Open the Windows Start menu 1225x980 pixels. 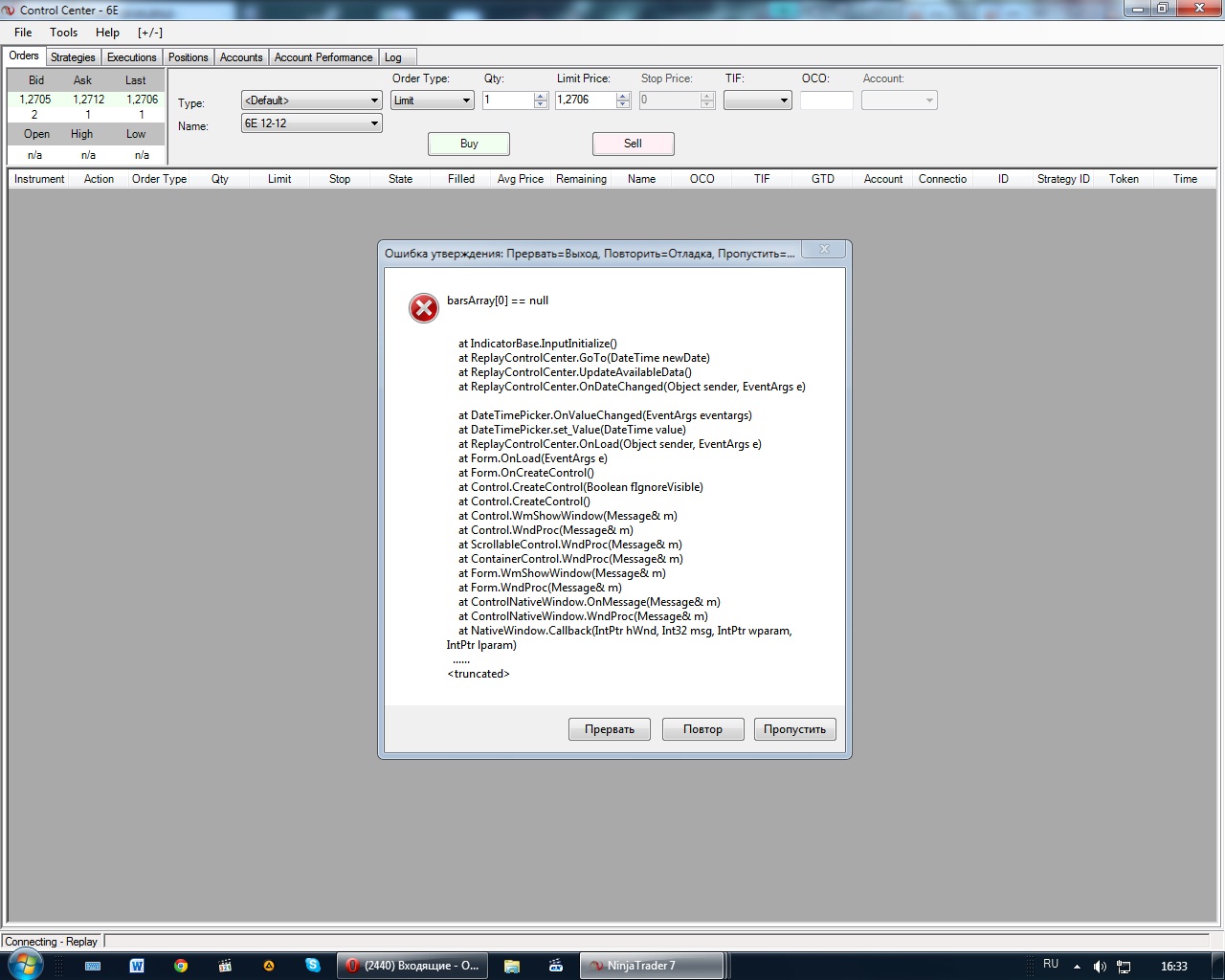pyautogui.click(x=26, y=965)
